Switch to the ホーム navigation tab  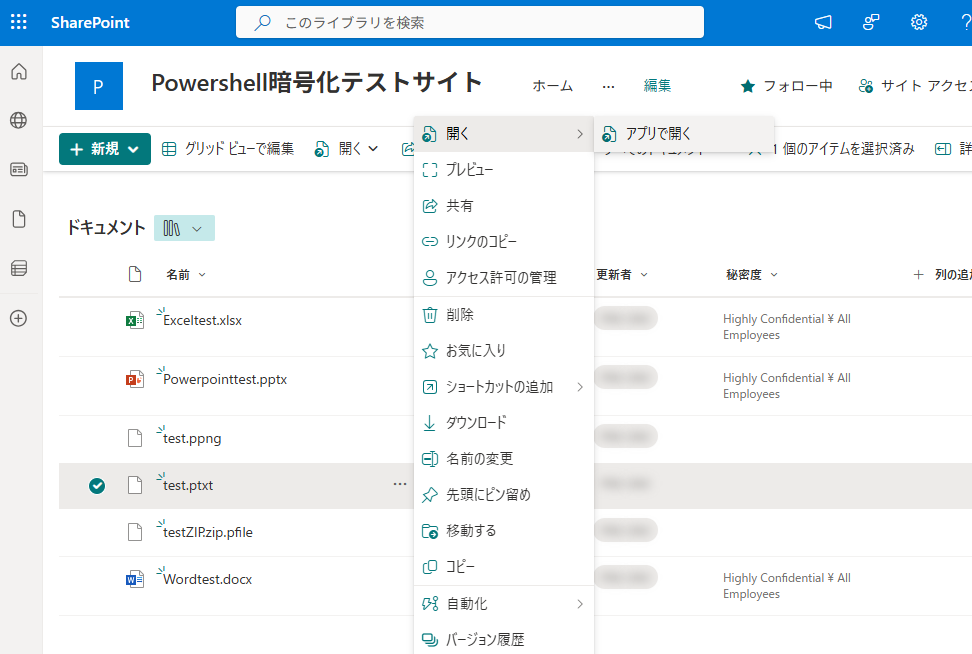click(x=552, y=87)
